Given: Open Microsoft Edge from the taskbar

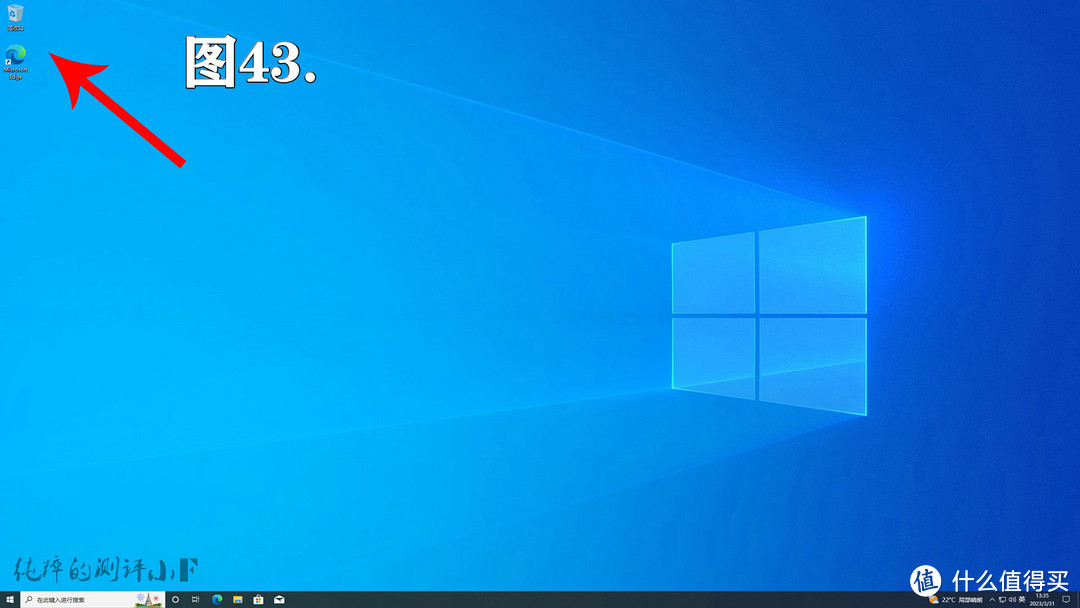Looking at the screenshot, I should [x=215, y=600].
